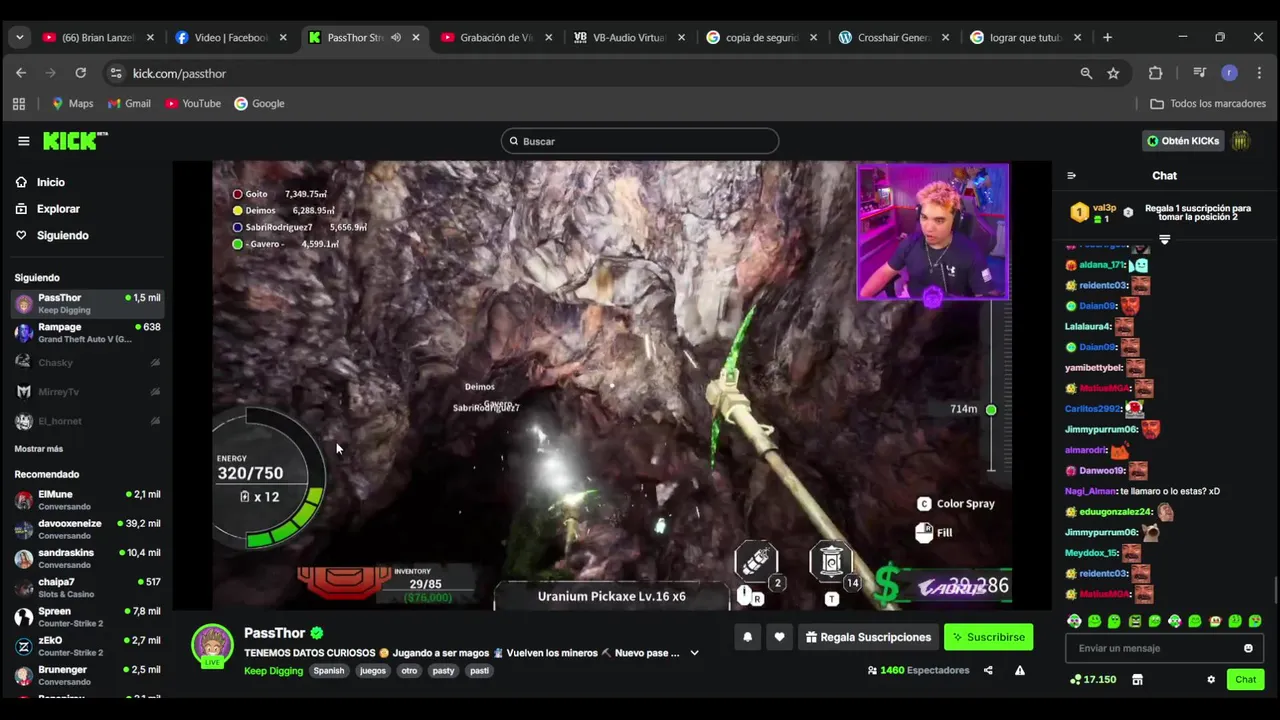The image size is (1280, 720).
Task: Open the Maps bookmark
Action: (x=72, y=104)
